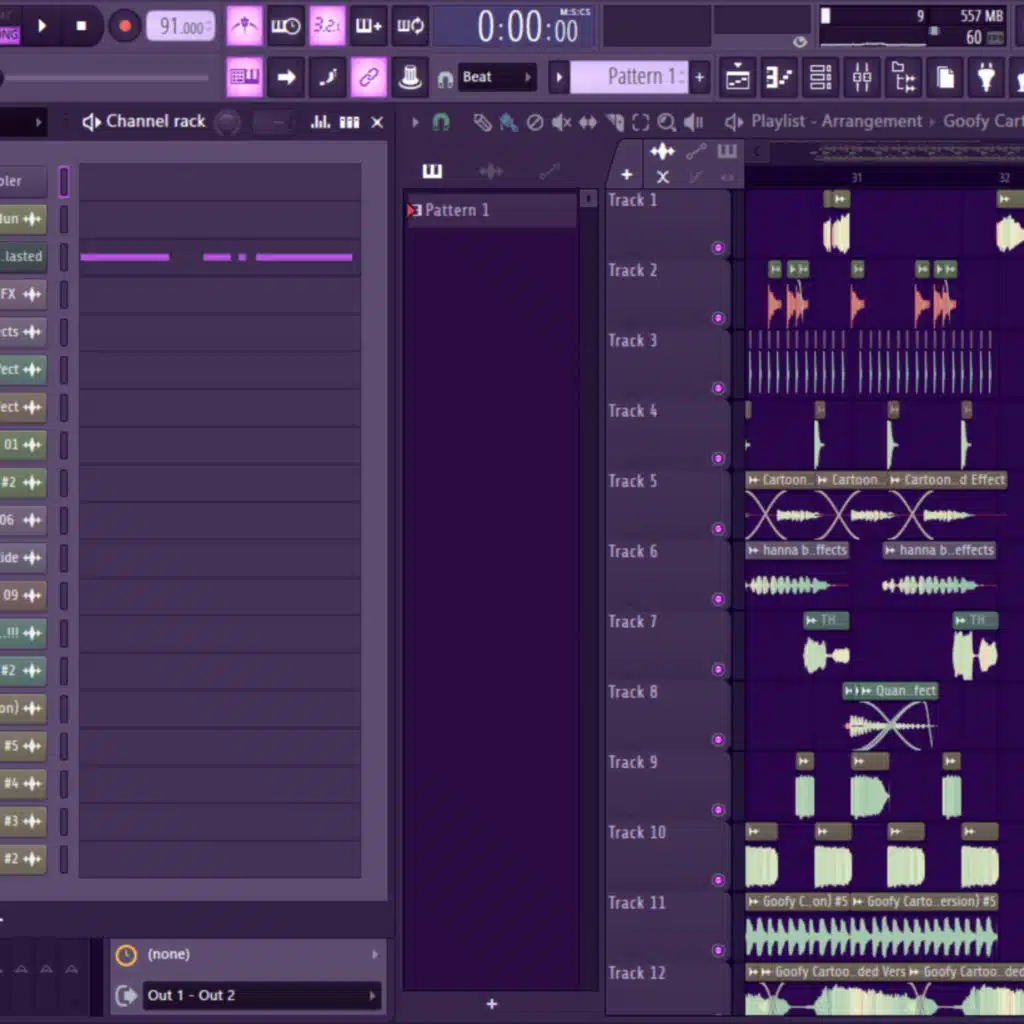Open the channel rack toolbar icon
Screen dimensions: 1024x1024
(x=820, y=77)
